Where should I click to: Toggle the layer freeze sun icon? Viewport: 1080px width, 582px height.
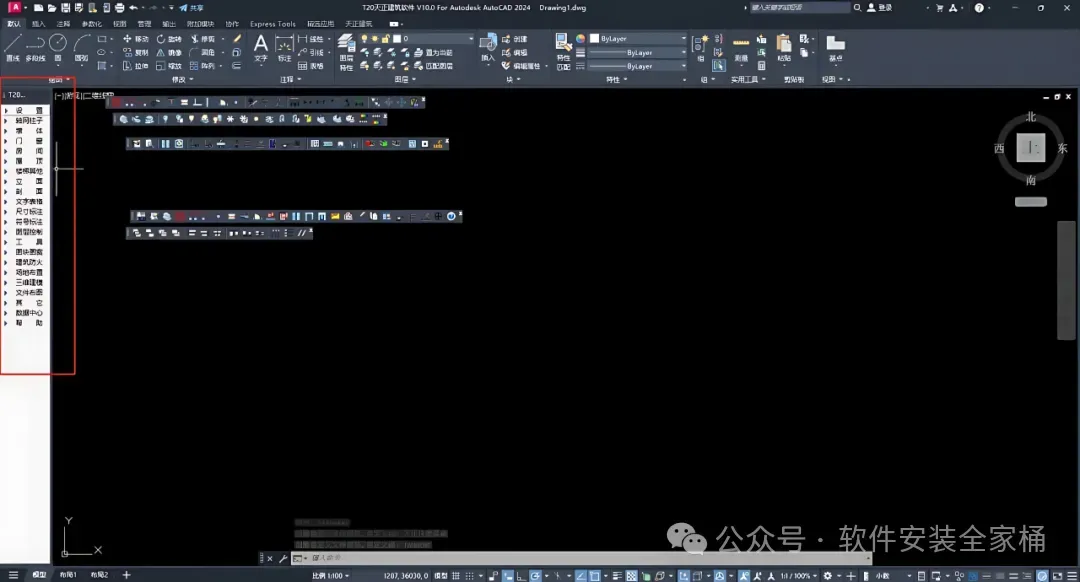pyautogui.click(x=375, y=39)
